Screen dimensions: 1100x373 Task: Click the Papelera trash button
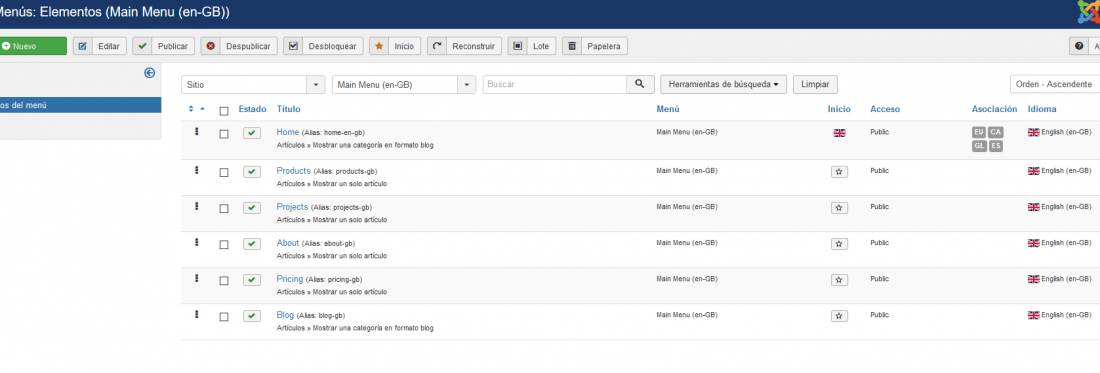click(595, 46)
